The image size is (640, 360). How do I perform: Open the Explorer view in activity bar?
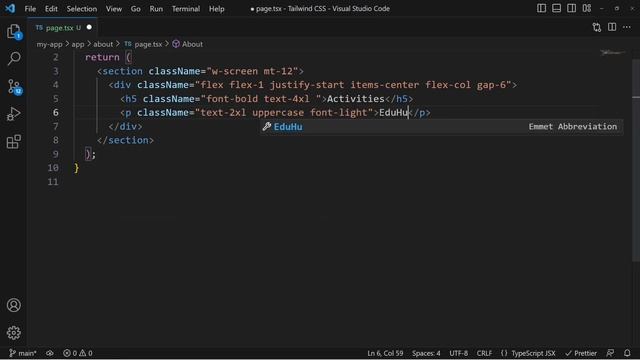click(13, 31)
